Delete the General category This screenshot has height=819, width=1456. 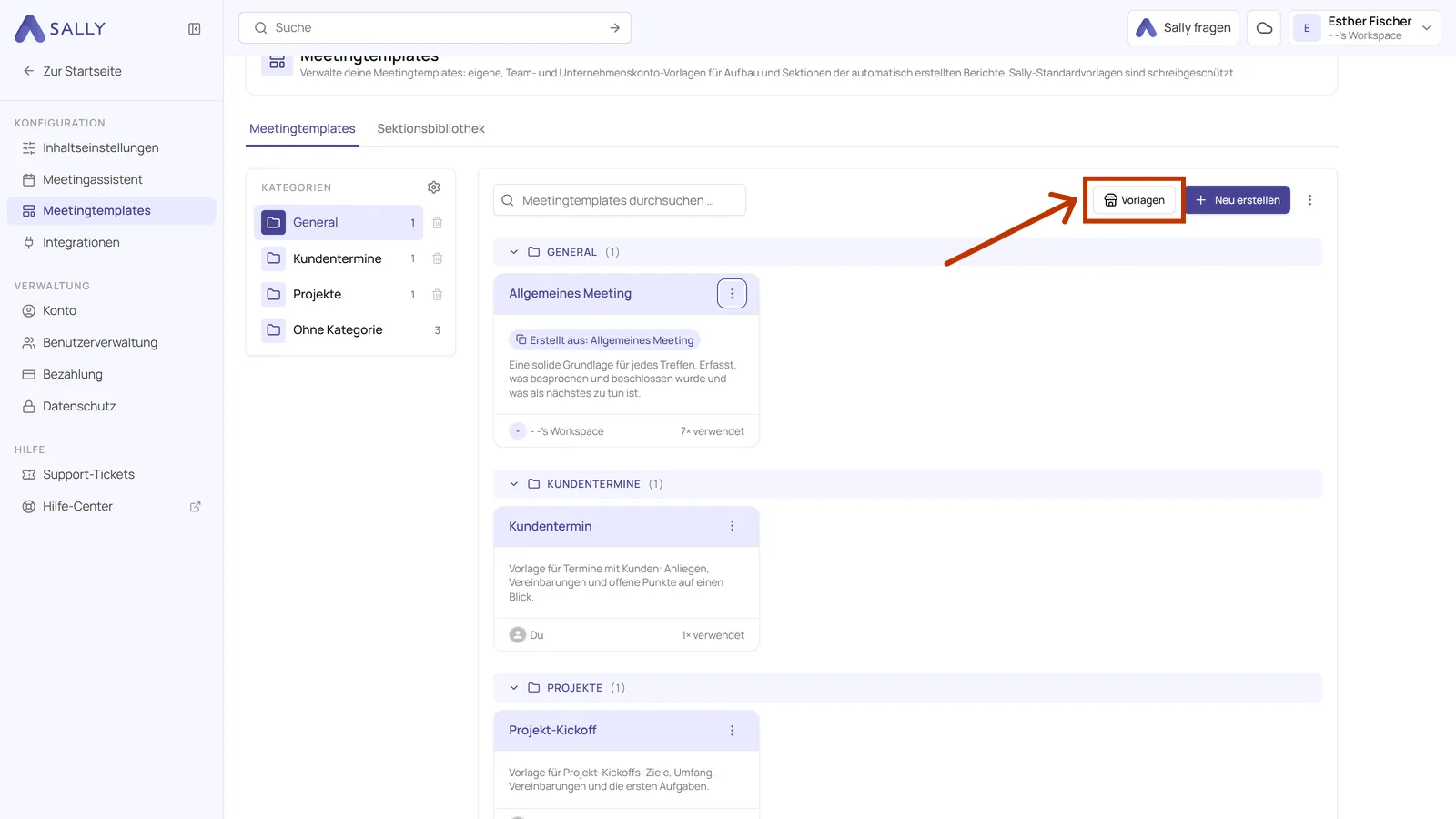[438, 223]
